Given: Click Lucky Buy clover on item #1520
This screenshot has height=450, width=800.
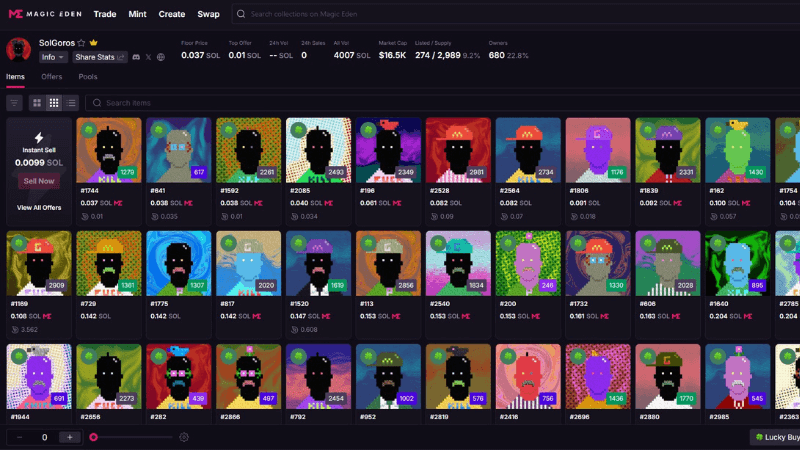Looking at the screenshot, I should [x=298, y=243].
